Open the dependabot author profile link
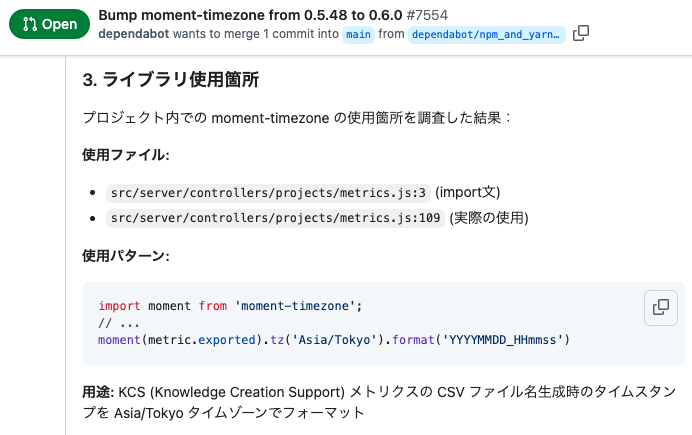Viewport: 692px width, 435px height. point(133,33)
